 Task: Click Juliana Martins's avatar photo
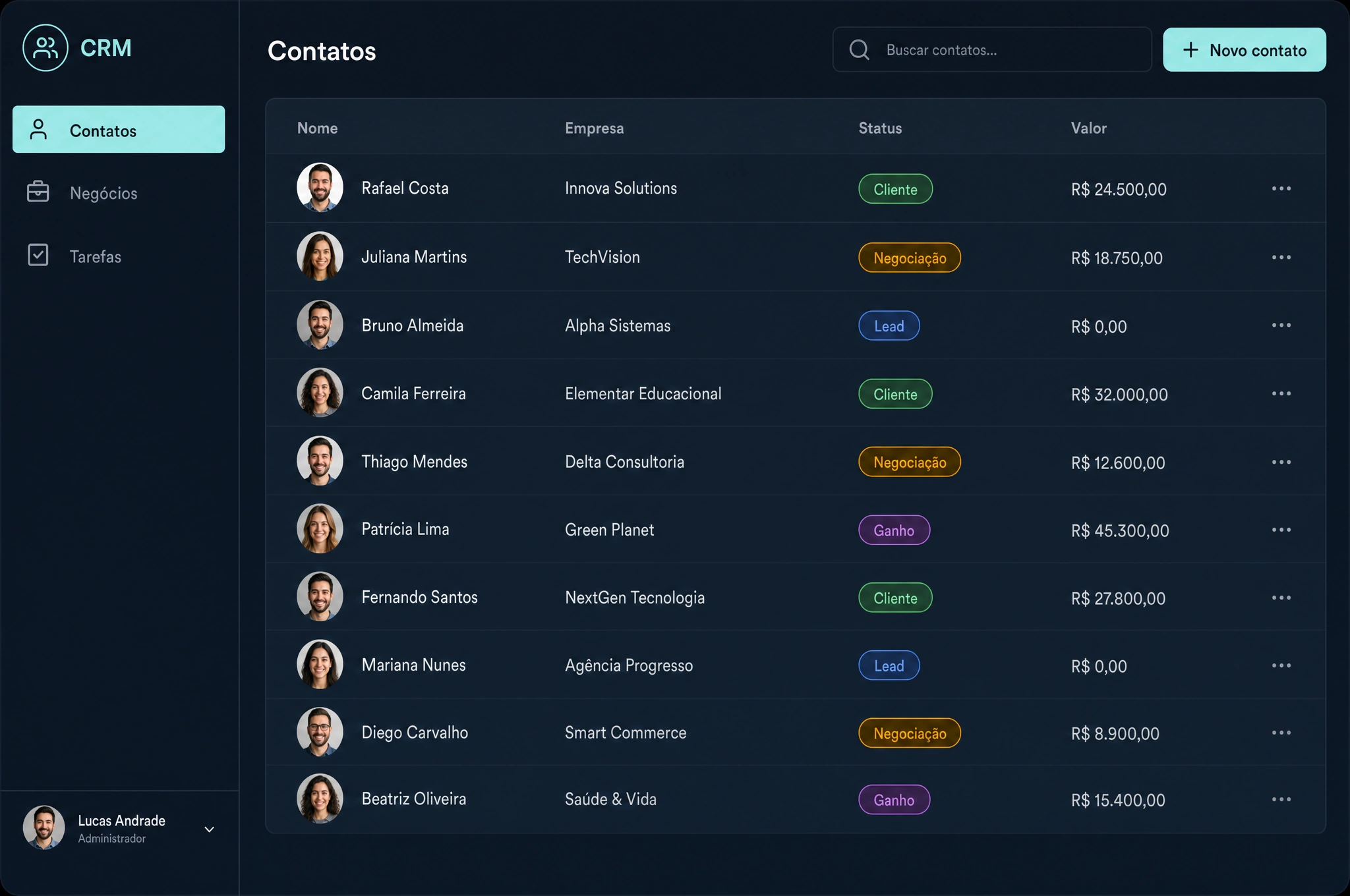pos(320,256)
